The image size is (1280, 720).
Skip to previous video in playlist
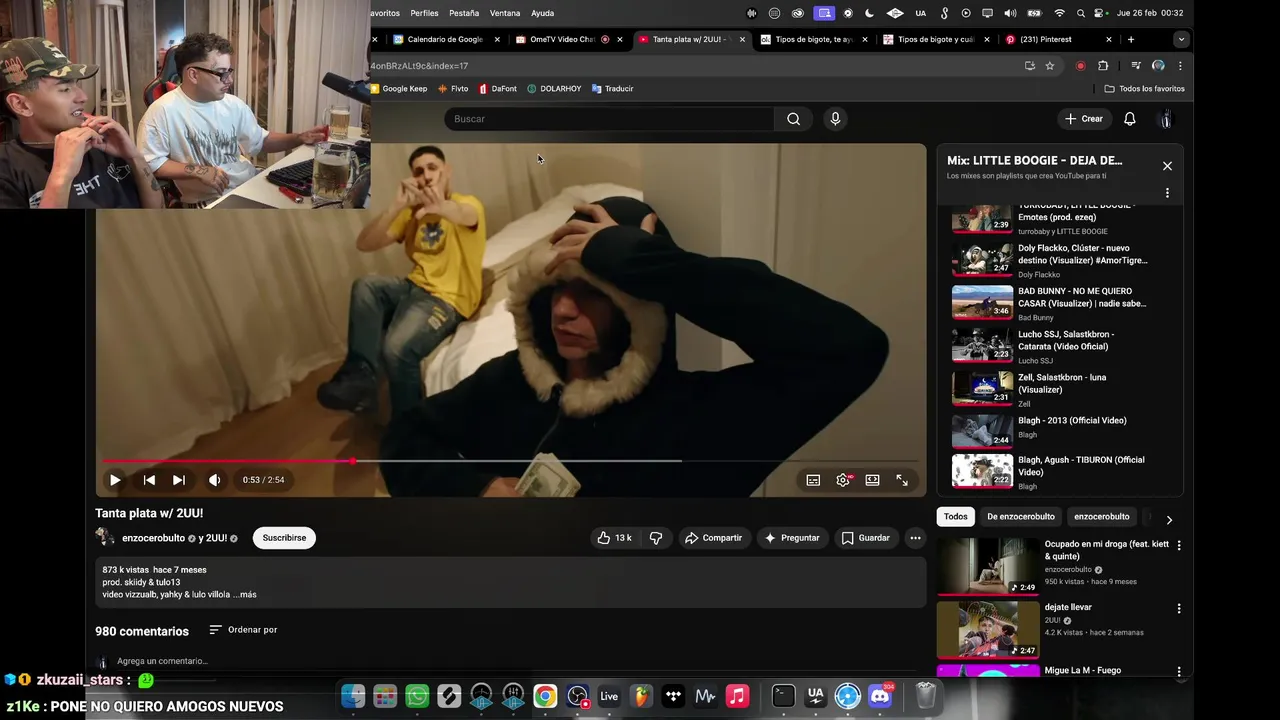149,480
